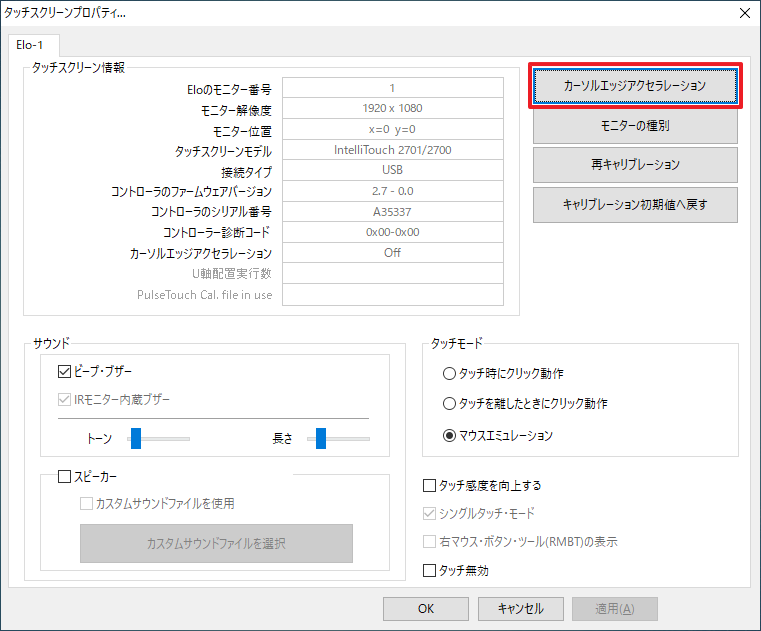This screenshot has width=761, height=631.
Task: Choose タッチを離したときにクリック動作 mode
Action: 449,404
